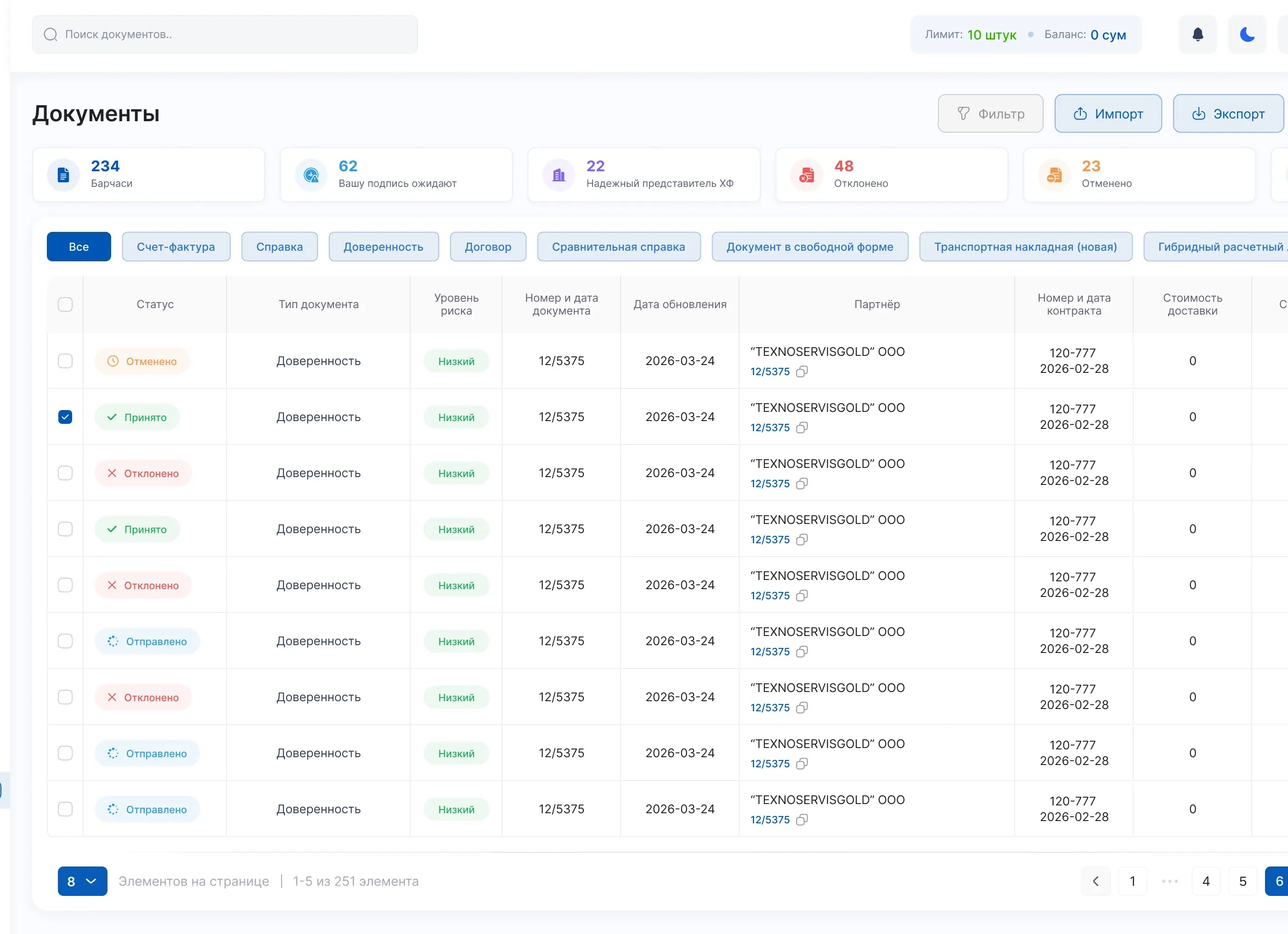Click clock icon in Отменено status badge
1288x934 pixels.
113,361
